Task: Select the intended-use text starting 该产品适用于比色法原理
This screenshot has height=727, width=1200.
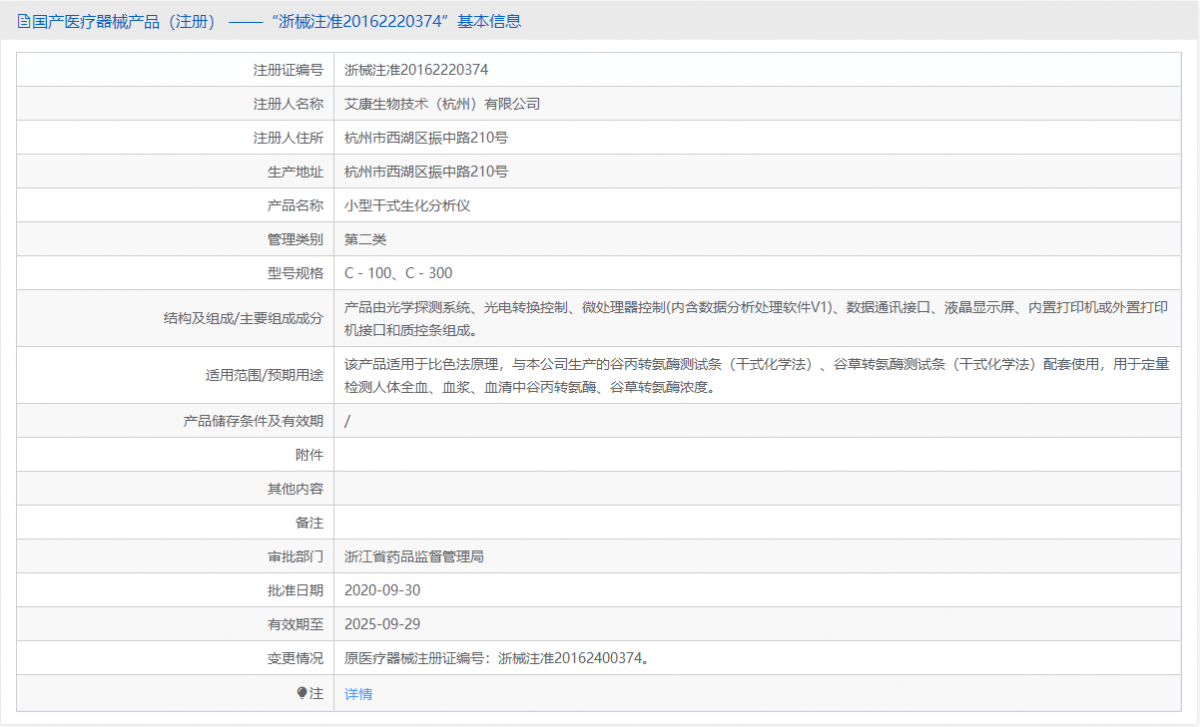Action: tap(756, 376)
